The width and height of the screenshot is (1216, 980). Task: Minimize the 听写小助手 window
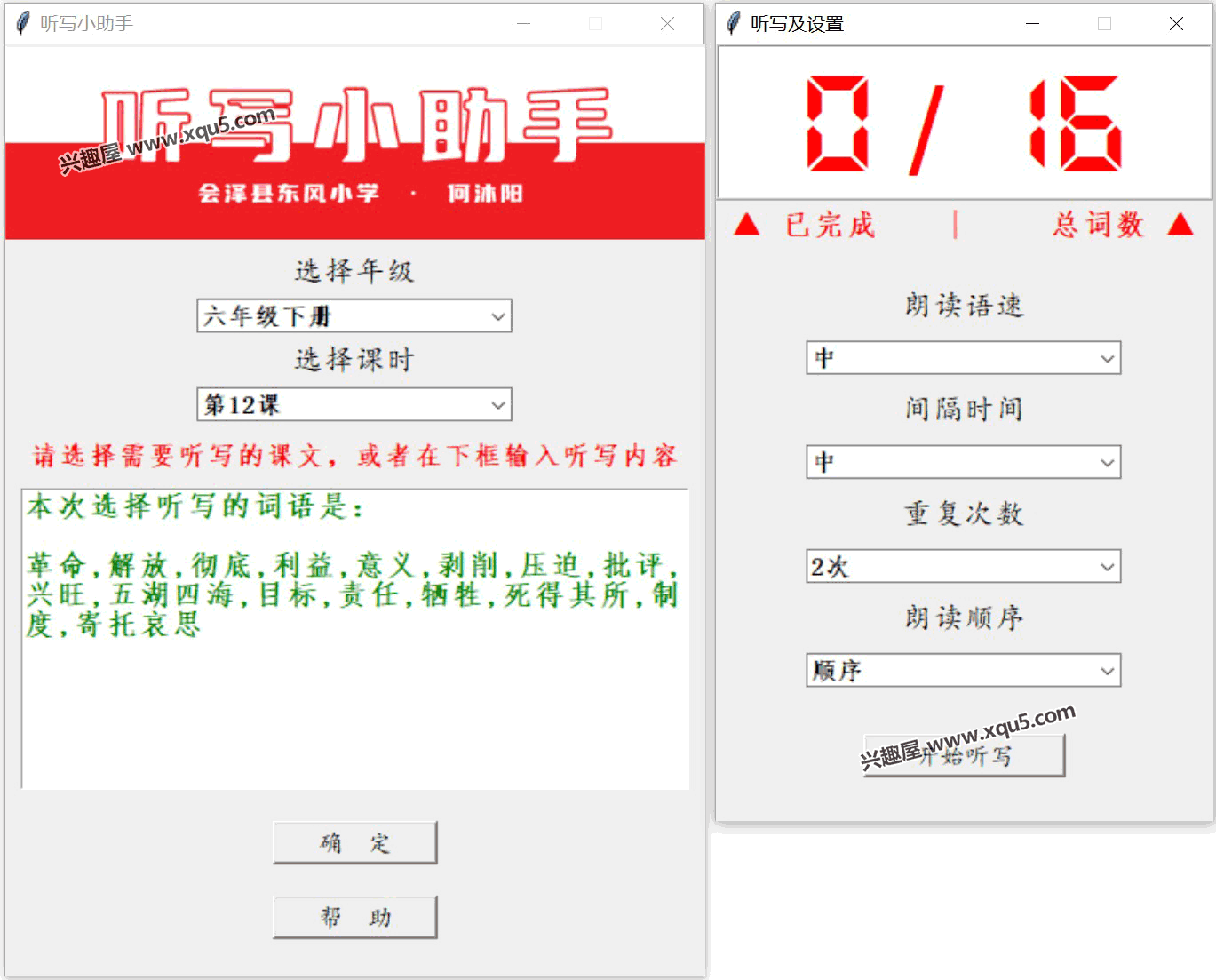[523, 23]
